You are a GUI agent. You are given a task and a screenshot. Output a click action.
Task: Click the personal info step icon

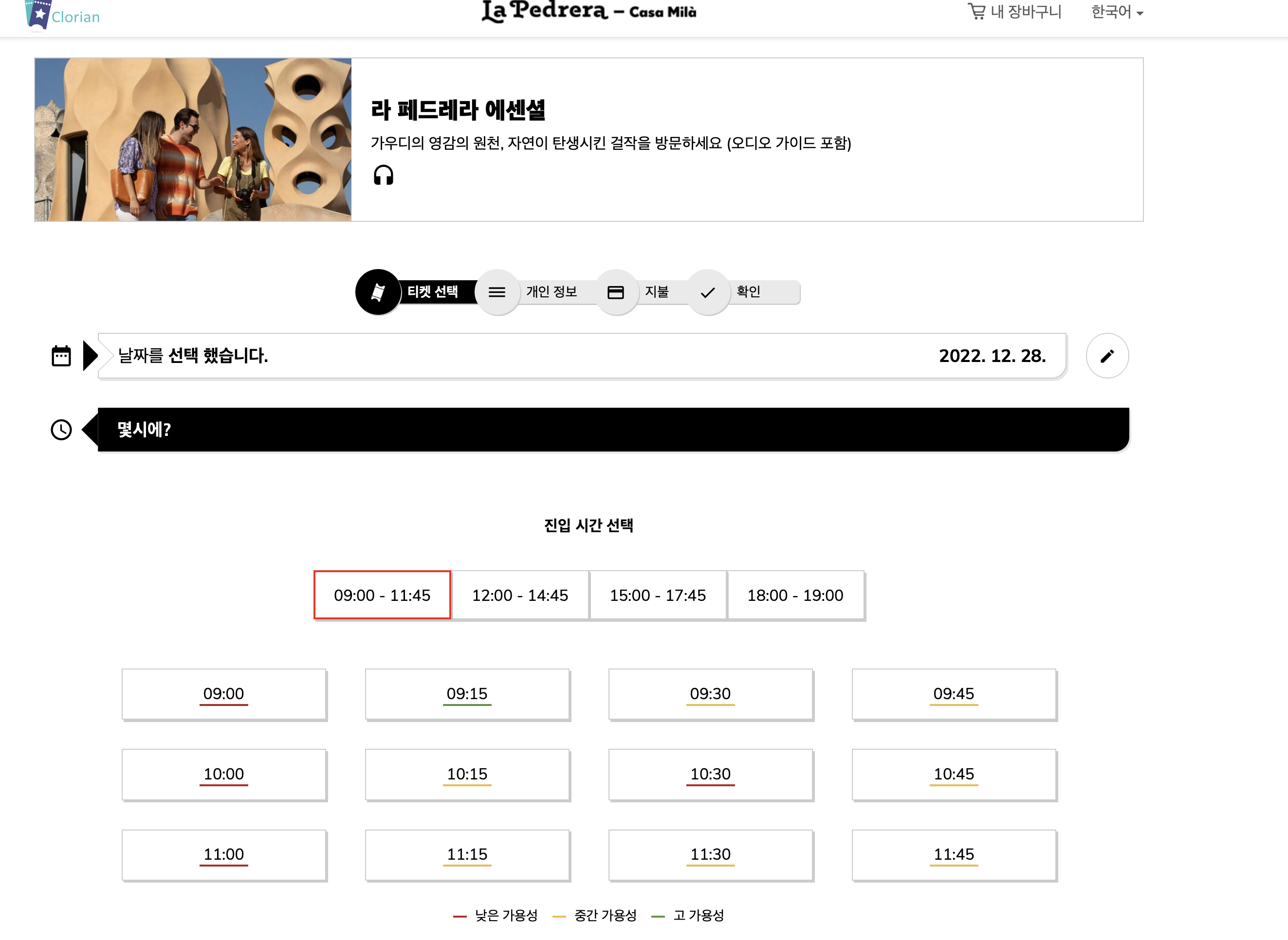(497, 292)
